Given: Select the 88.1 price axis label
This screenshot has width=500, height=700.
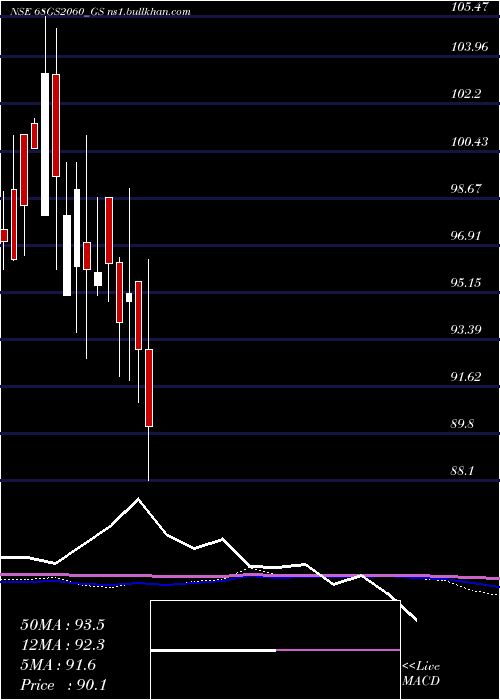Looking at the screenshot, I should click(x=464, y=471).
